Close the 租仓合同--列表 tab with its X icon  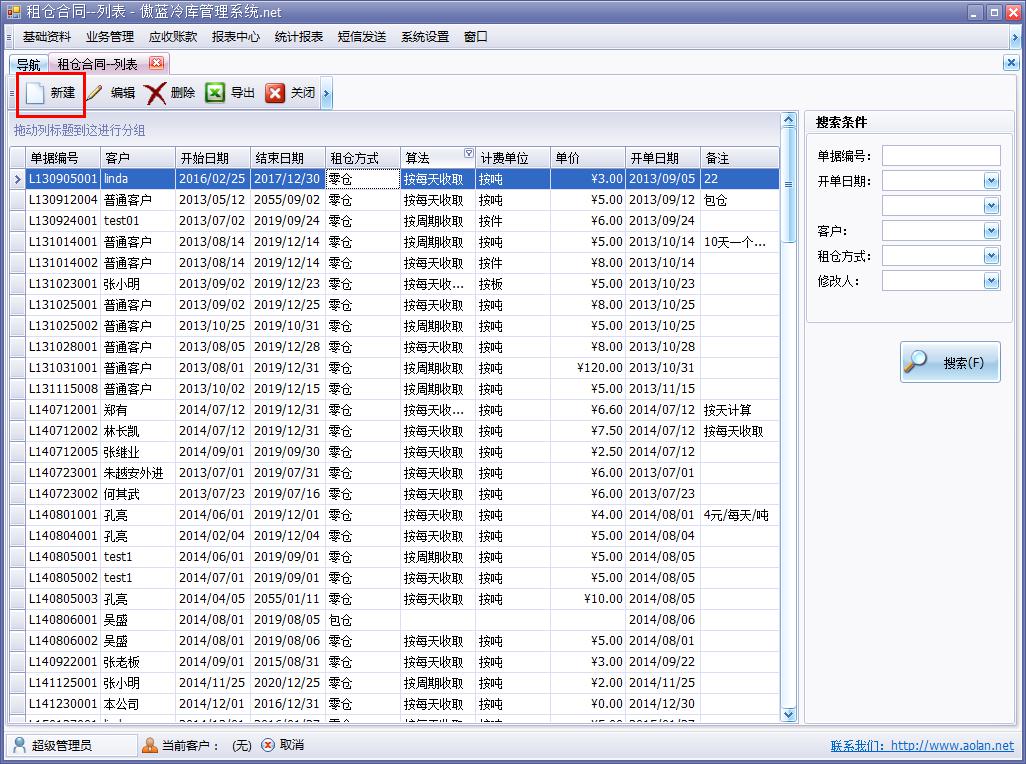155,63
